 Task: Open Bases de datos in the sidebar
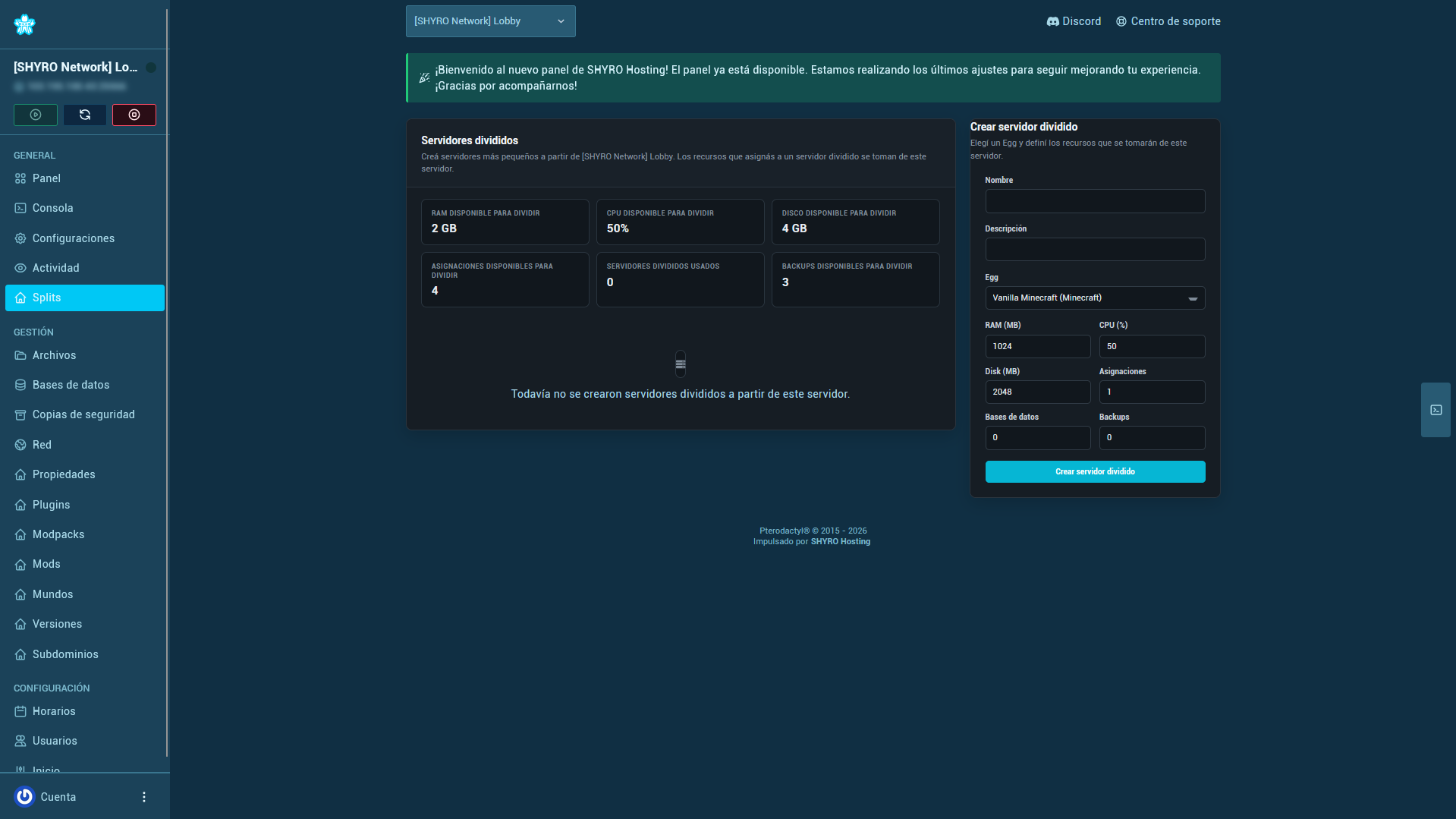(x=85, y=385)
